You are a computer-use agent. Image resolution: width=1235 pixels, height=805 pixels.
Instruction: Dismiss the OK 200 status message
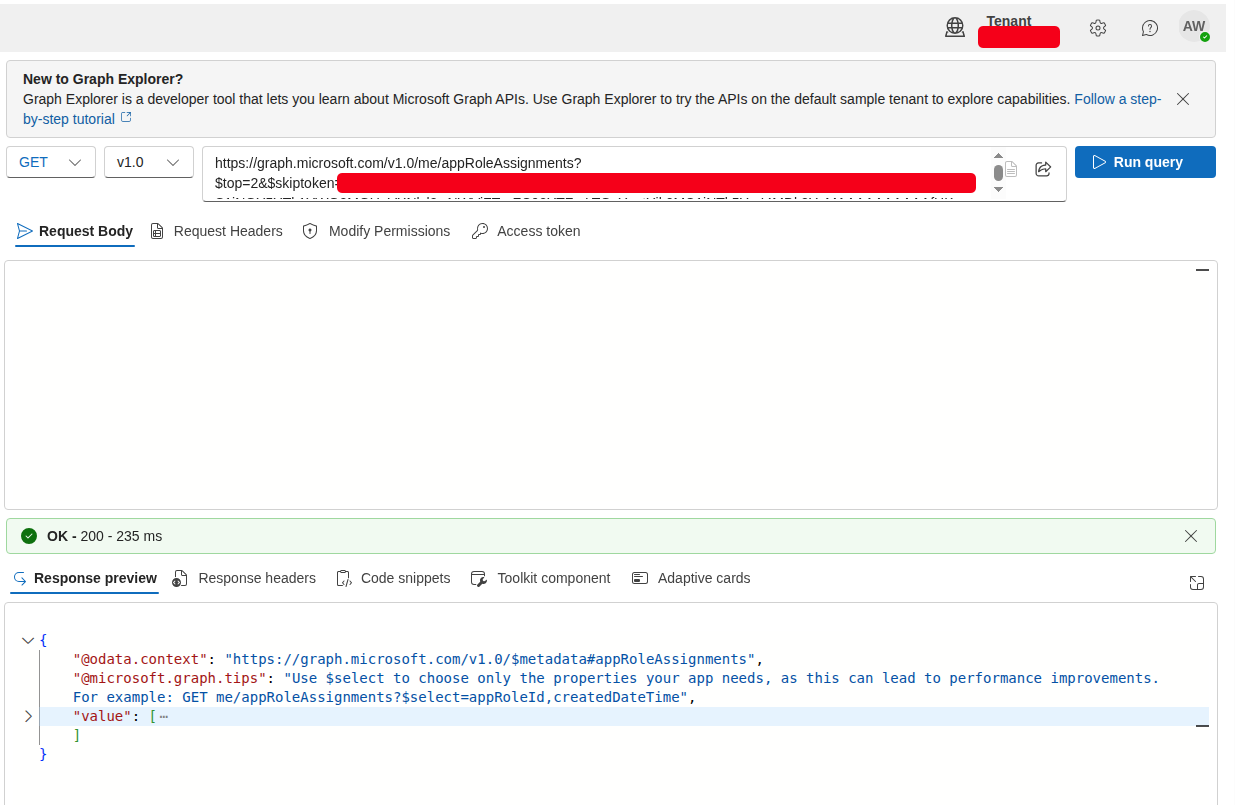click(x=1191, y=536)
